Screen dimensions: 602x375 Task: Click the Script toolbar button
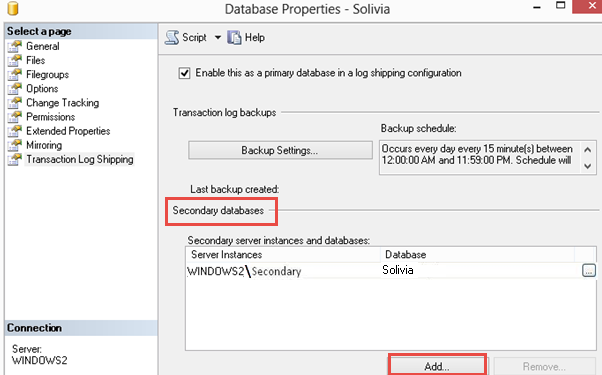(x=186, y=38)
